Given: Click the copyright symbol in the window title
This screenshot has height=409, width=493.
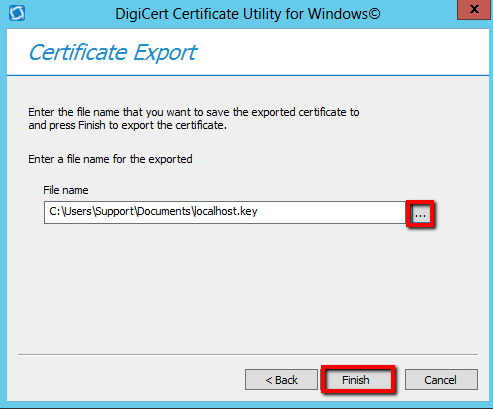Looking at the screenshot, I should 374,14.
